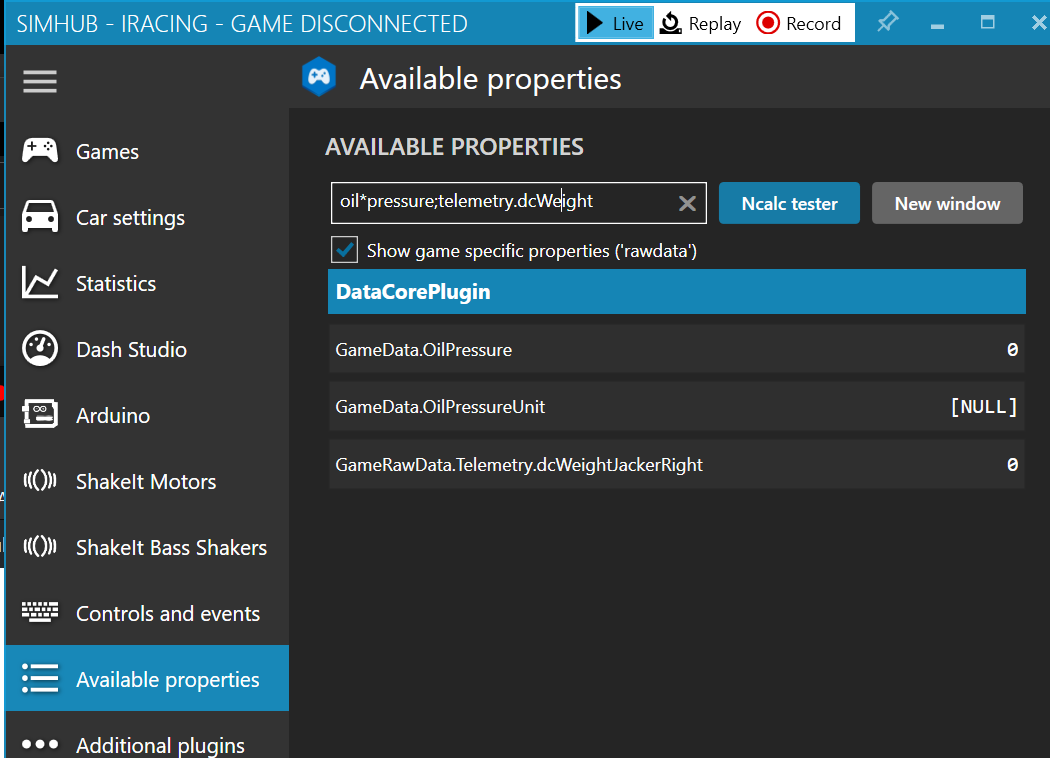Open the Car settings label
Screen dimensions: 1050x758
coord(131,218)
